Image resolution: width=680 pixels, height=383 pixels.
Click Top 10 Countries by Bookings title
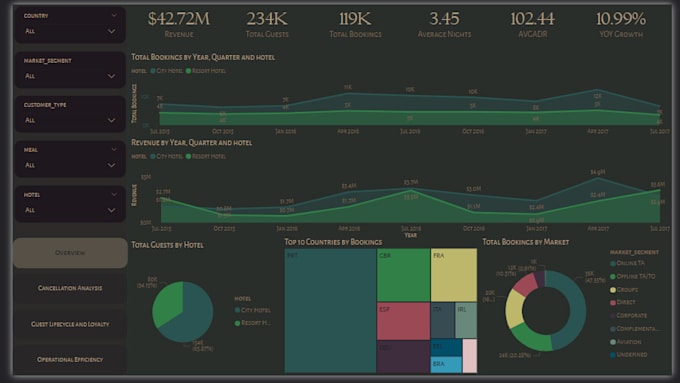[x=333, y=242]
